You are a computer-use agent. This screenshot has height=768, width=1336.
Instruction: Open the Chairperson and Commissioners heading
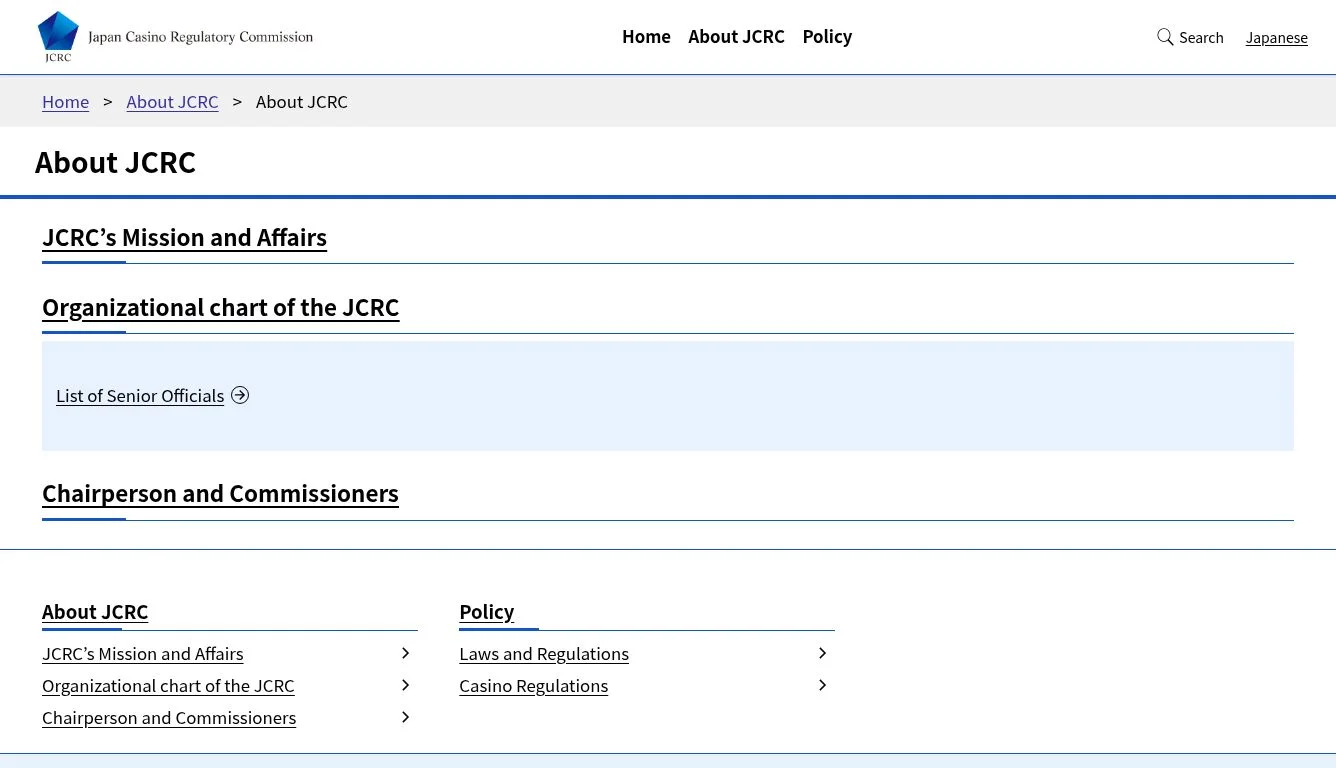220,493
